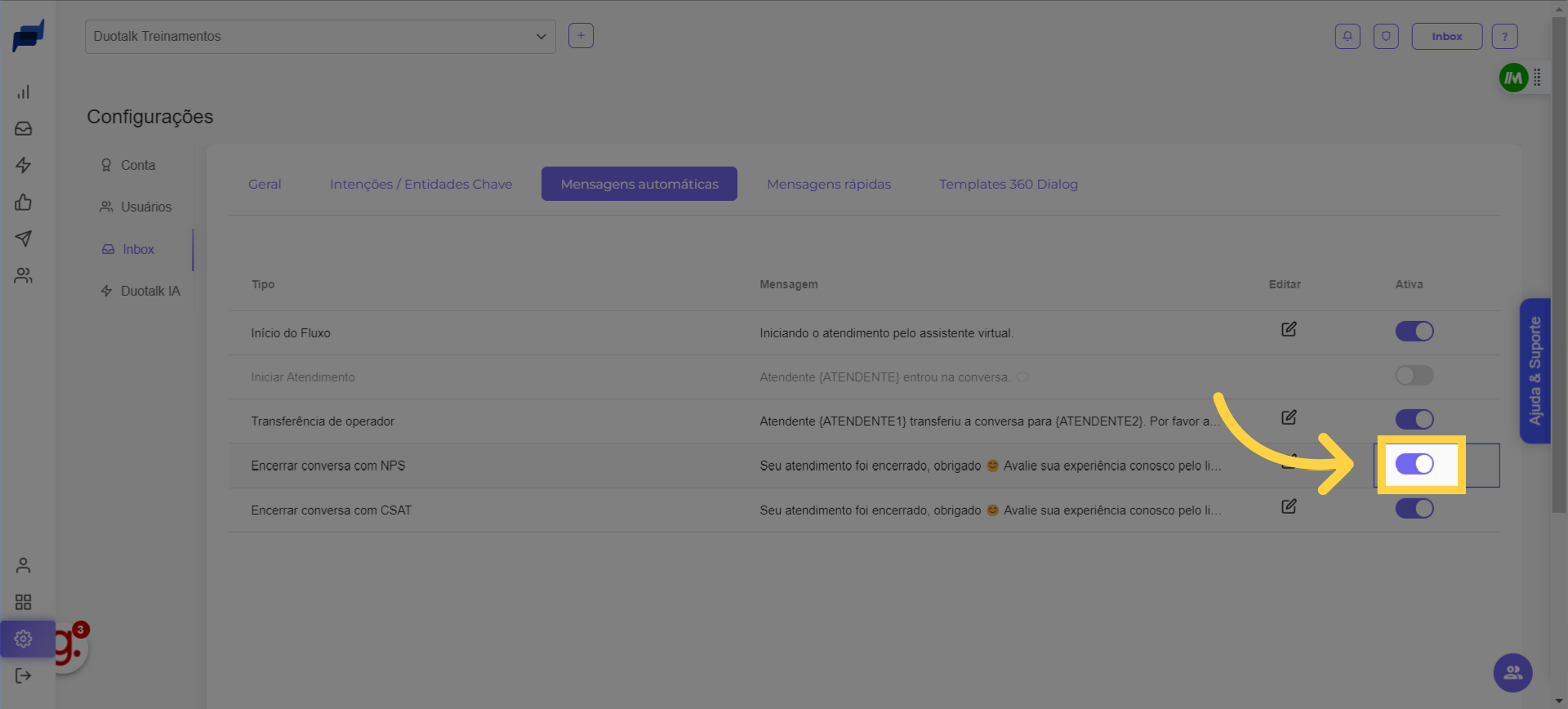Toggle the Encerrar conversa com NPS switch

(1414, 464)
